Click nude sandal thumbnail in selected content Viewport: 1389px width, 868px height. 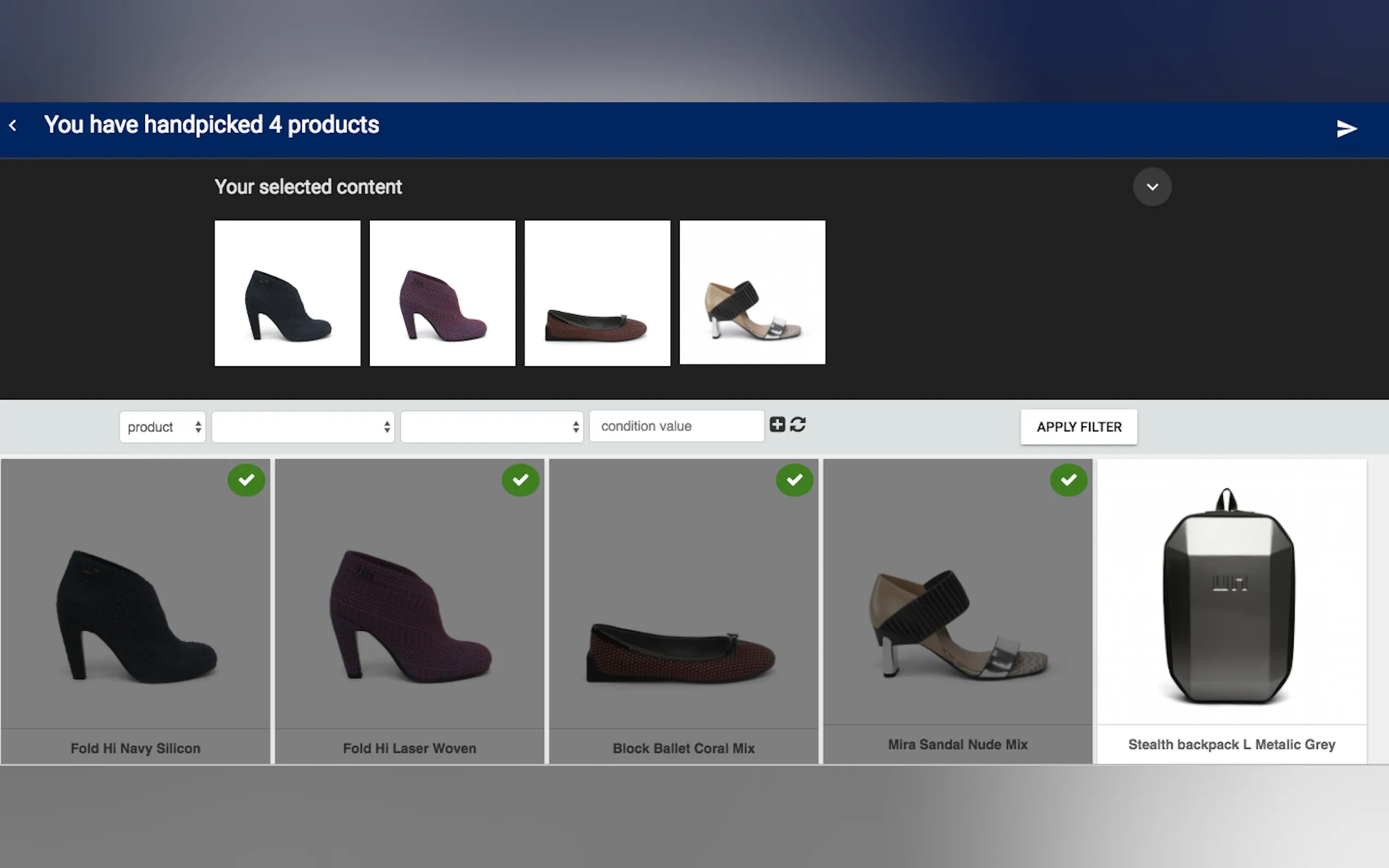click(752, 293)
